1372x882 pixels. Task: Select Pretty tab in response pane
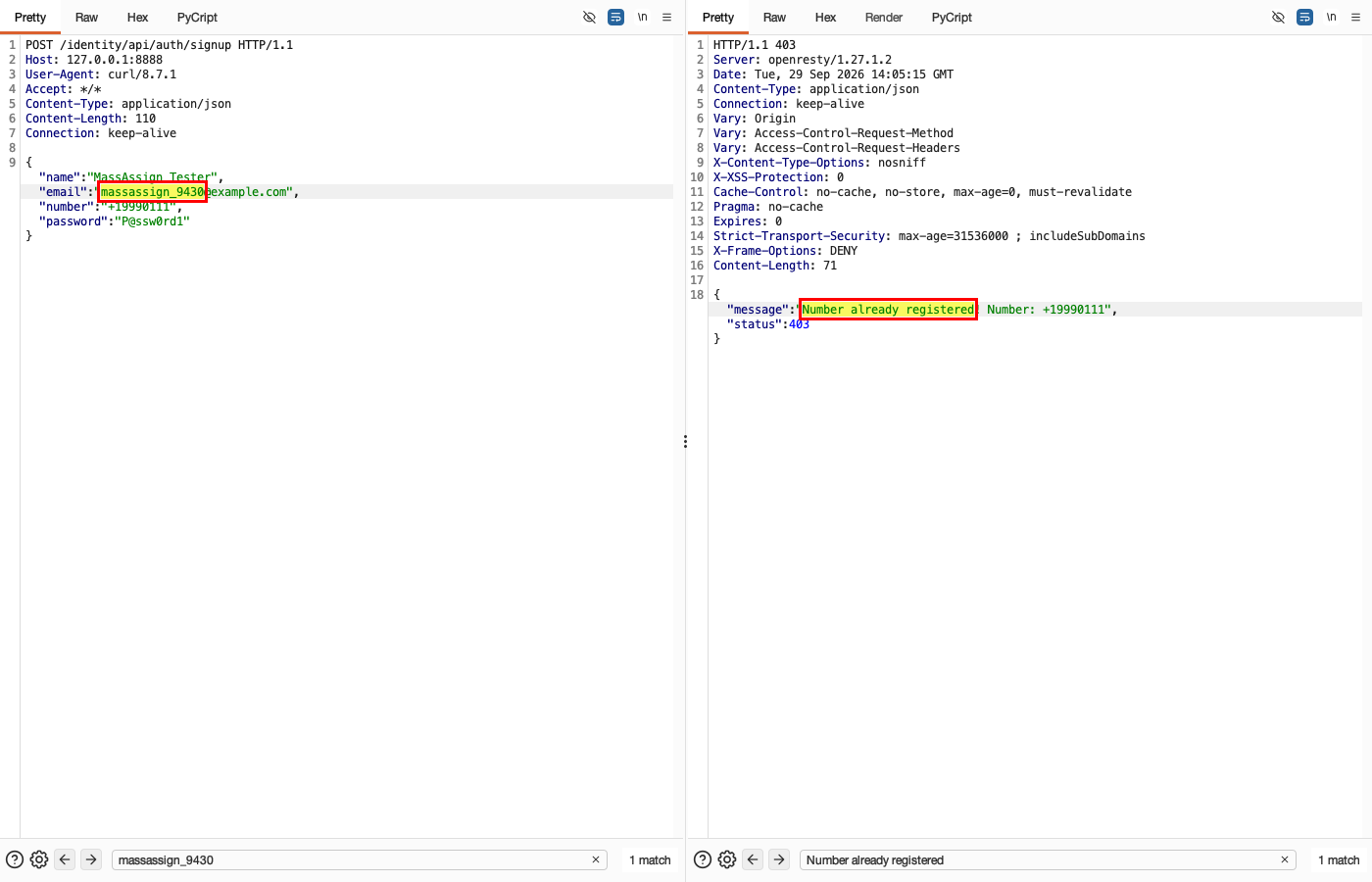click(x=718, y=18)
